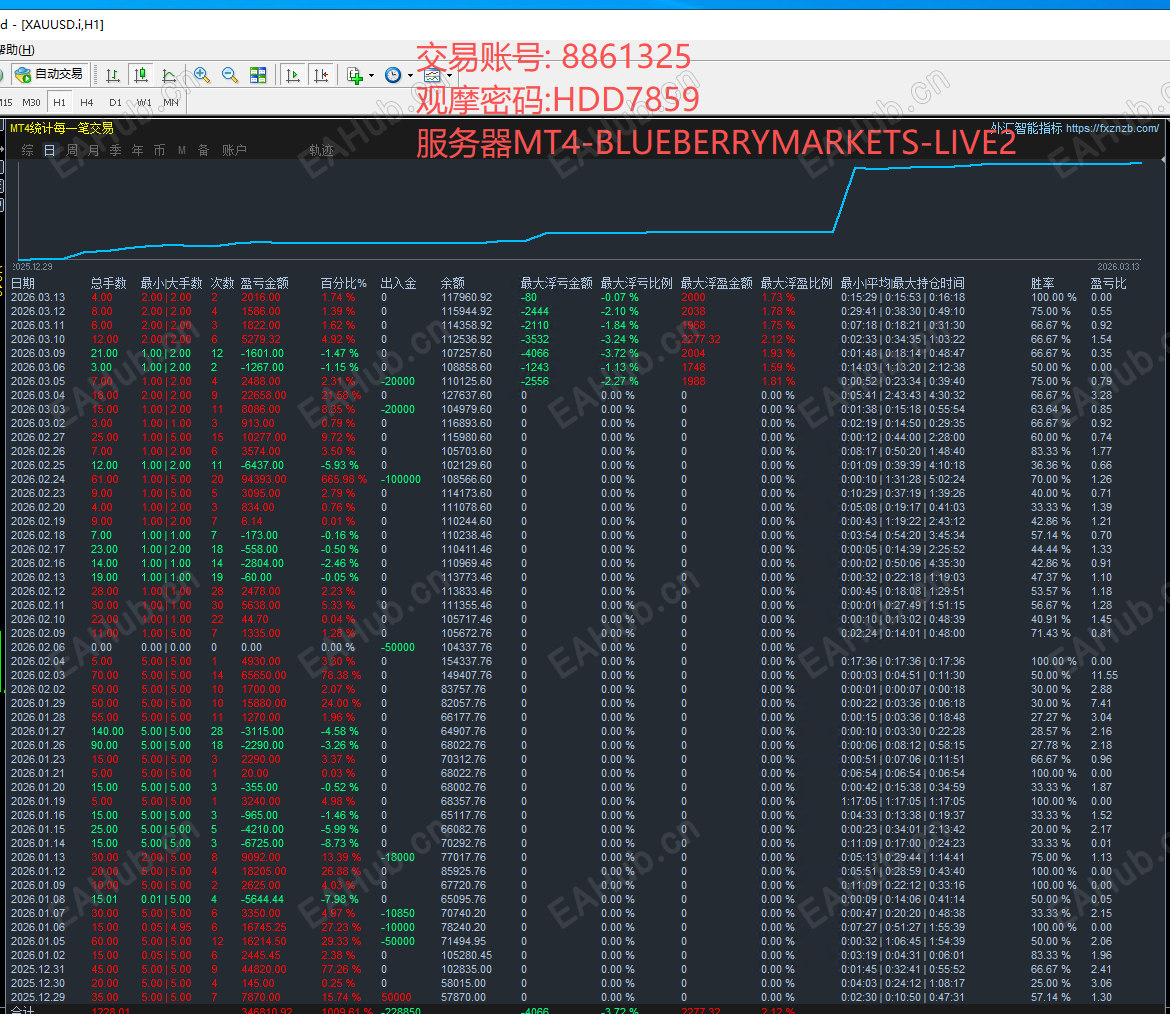Viewport: 1170px width, 1014px height.
Task: Zoom in on the chart
Action: click(201, 75)
